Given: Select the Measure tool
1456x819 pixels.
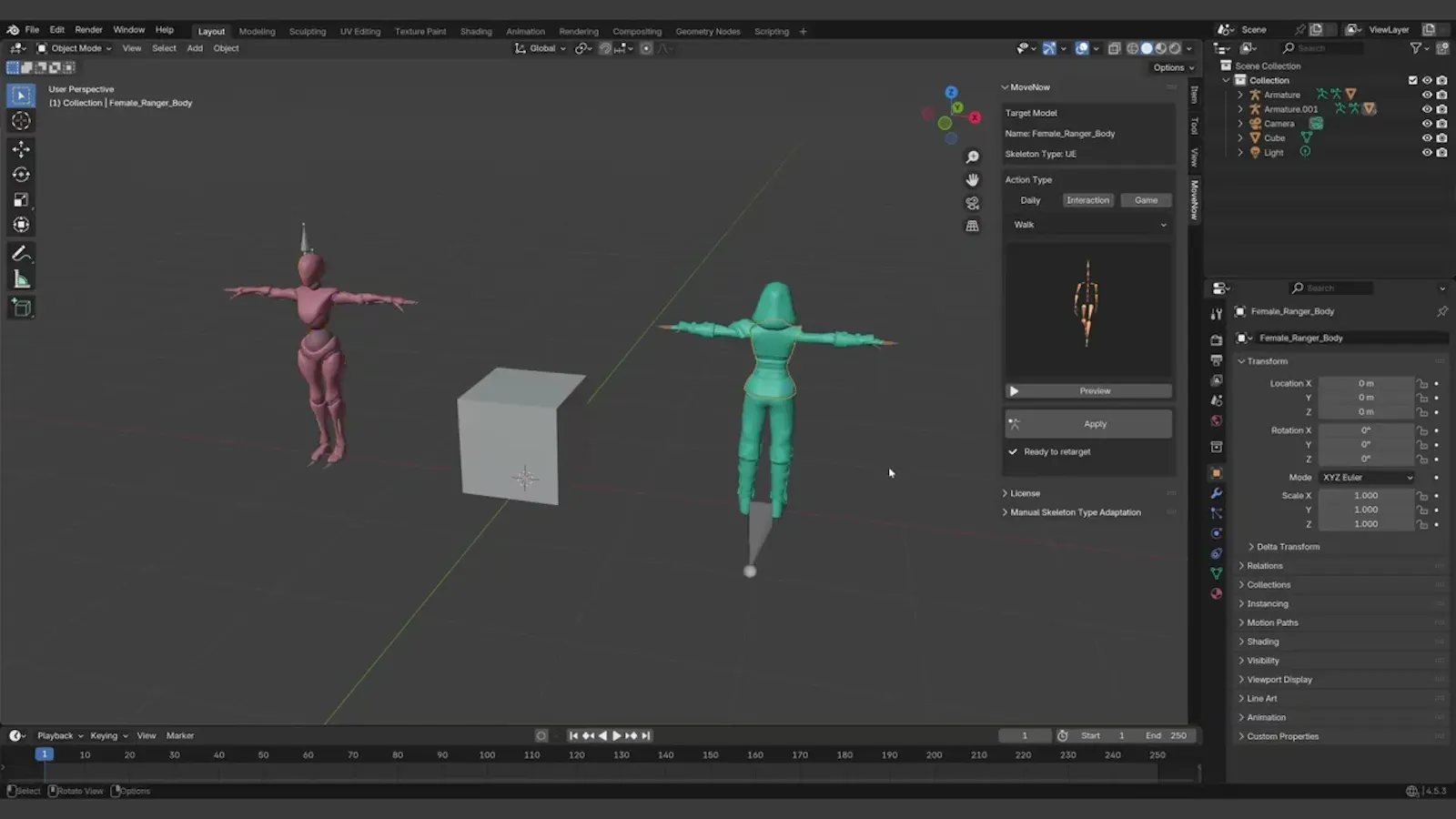Looking at the screenshot, I should point(21,279).
